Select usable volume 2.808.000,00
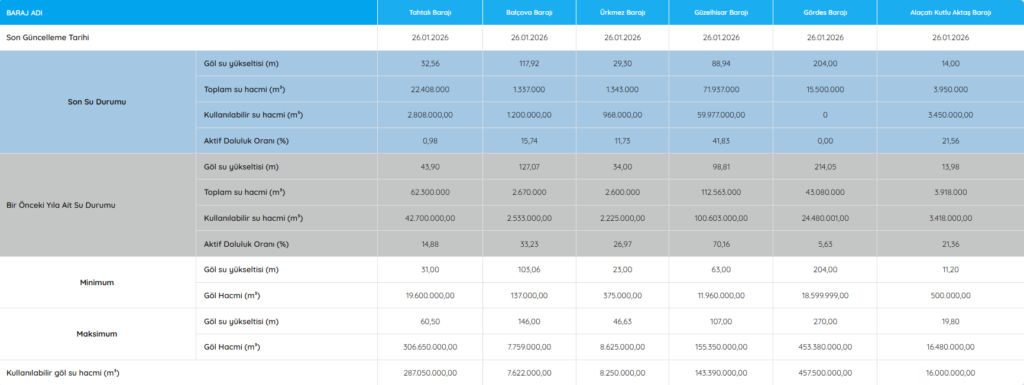 coord(430,116)
